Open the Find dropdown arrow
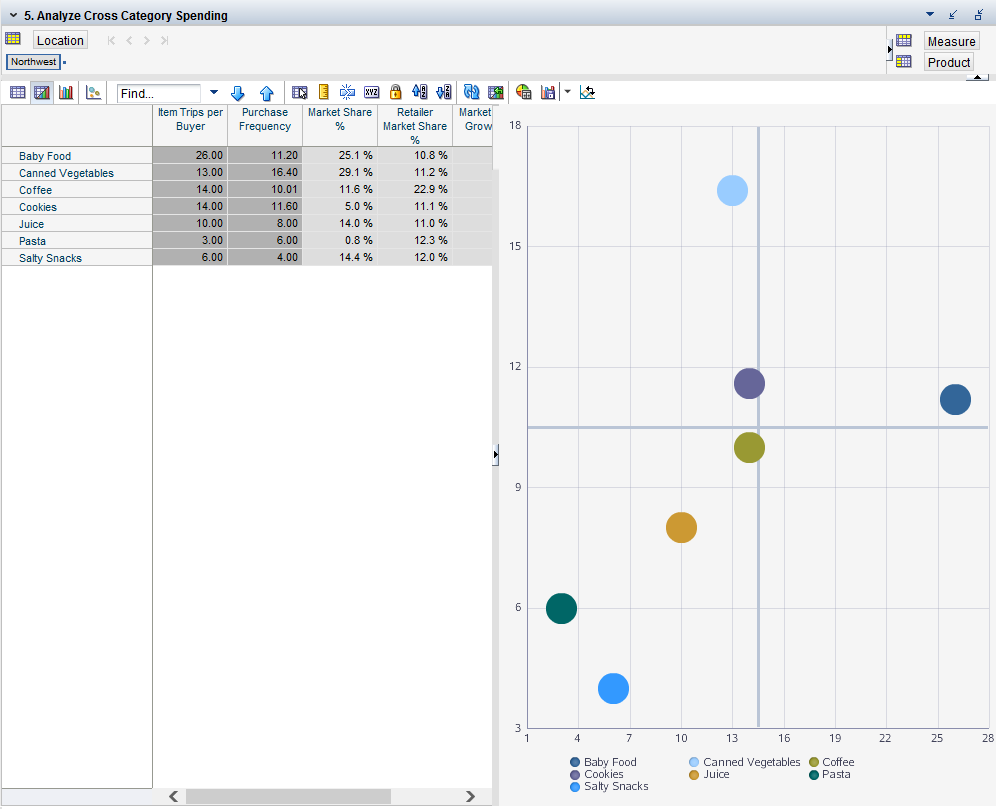This screenshot has height=809, width=996. pos(214,93)
